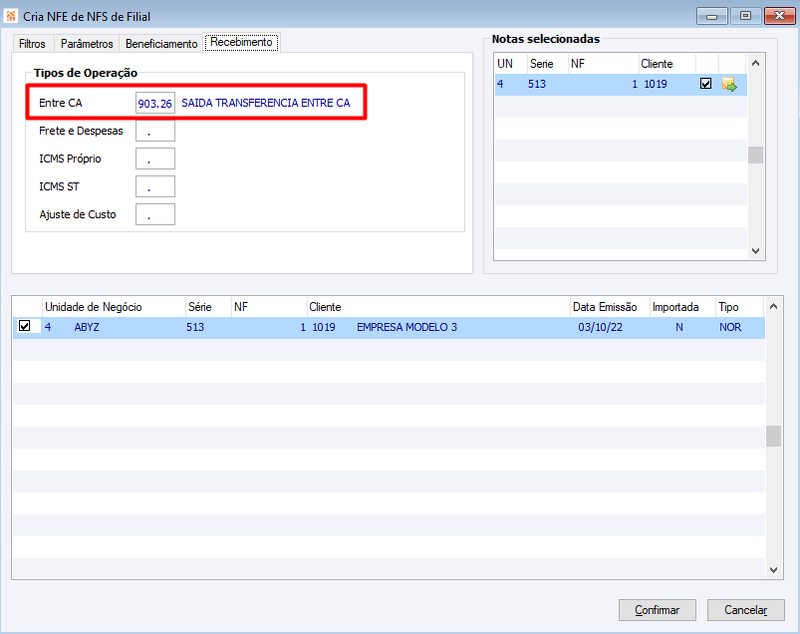Toggle the checkbox in Notas selecionadas row
This screenshot has height=634, width=800.
point(706,83)
